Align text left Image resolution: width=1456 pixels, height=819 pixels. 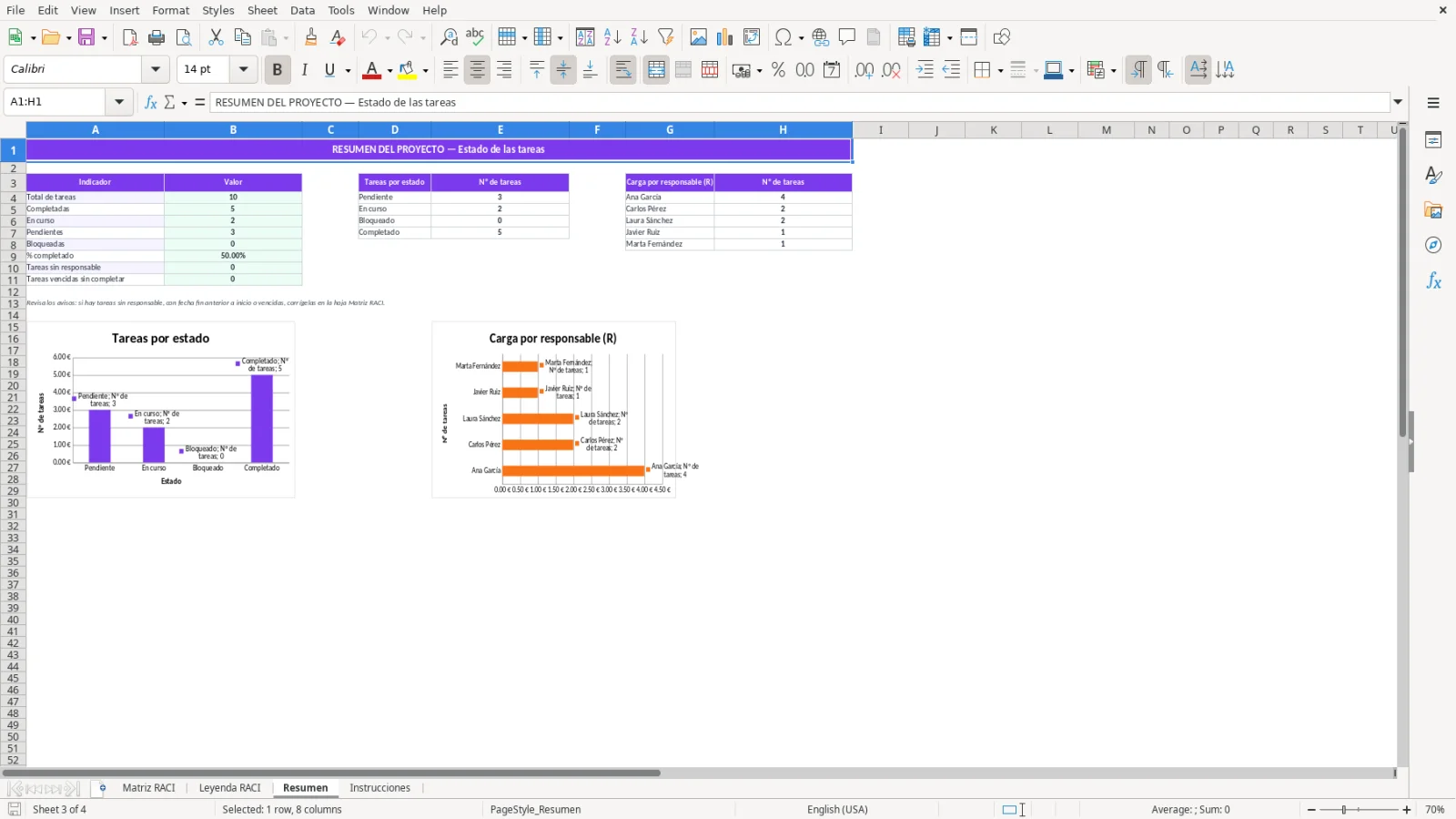point(450,70)
